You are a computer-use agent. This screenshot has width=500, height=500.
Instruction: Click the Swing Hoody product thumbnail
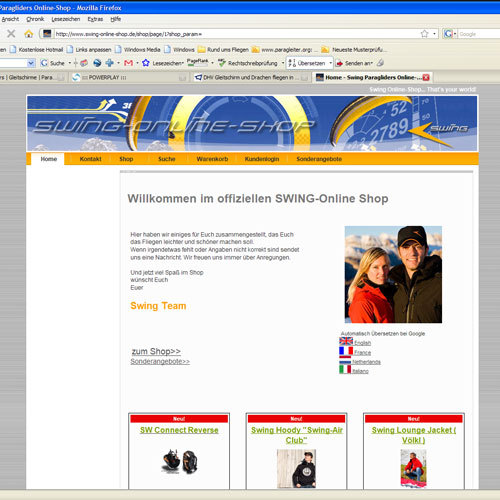296,468
